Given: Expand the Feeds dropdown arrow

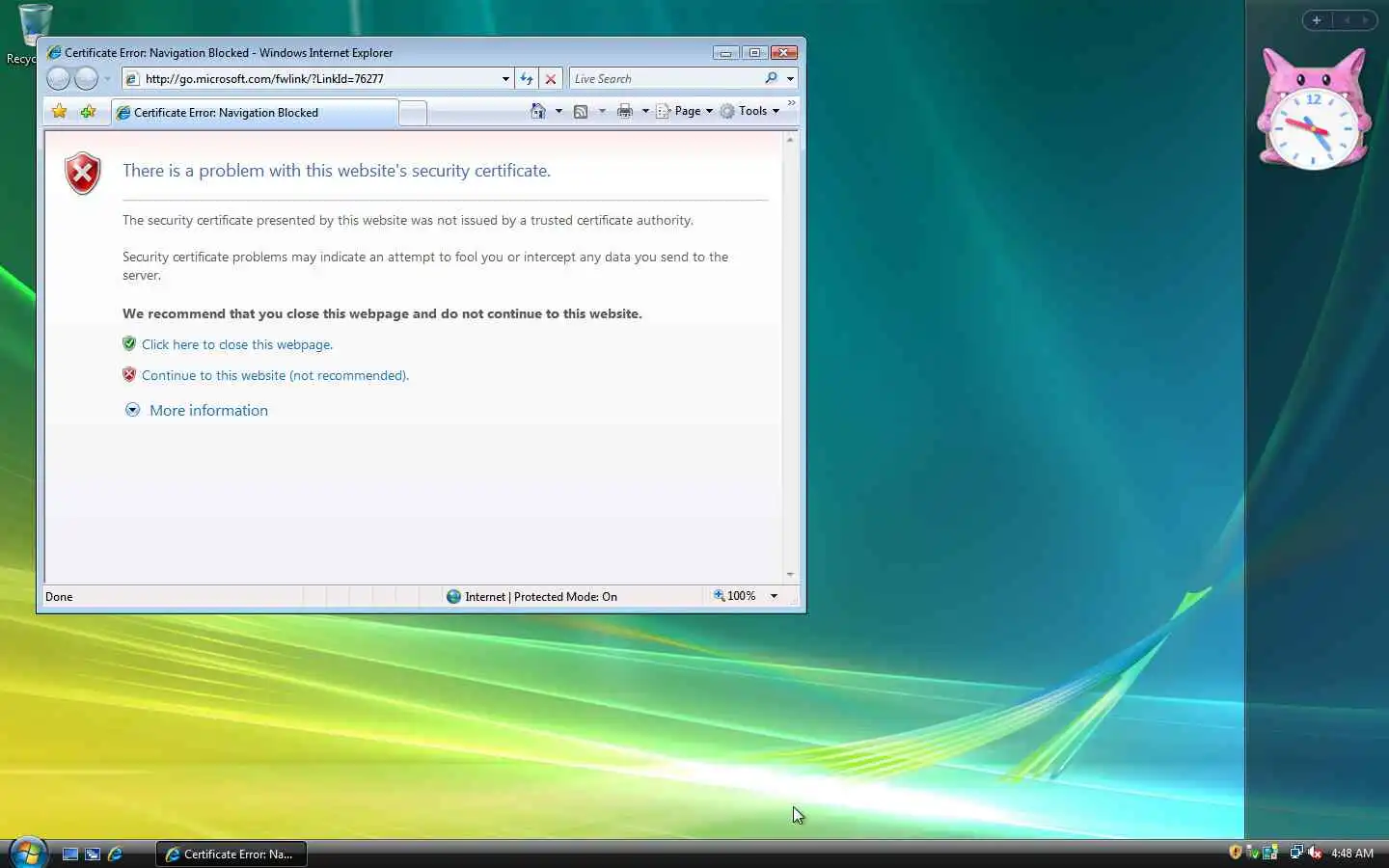Looking at the screenshot, I should (602, 111).
